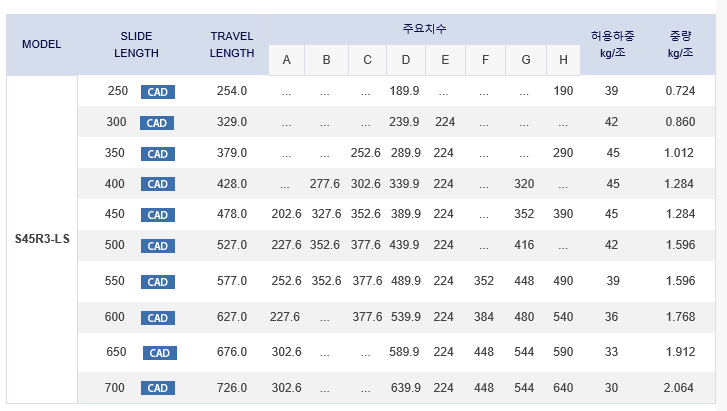Download CAD for the 400 slide length
Screen dimensions: 727x411
click(x=158, y=184)
